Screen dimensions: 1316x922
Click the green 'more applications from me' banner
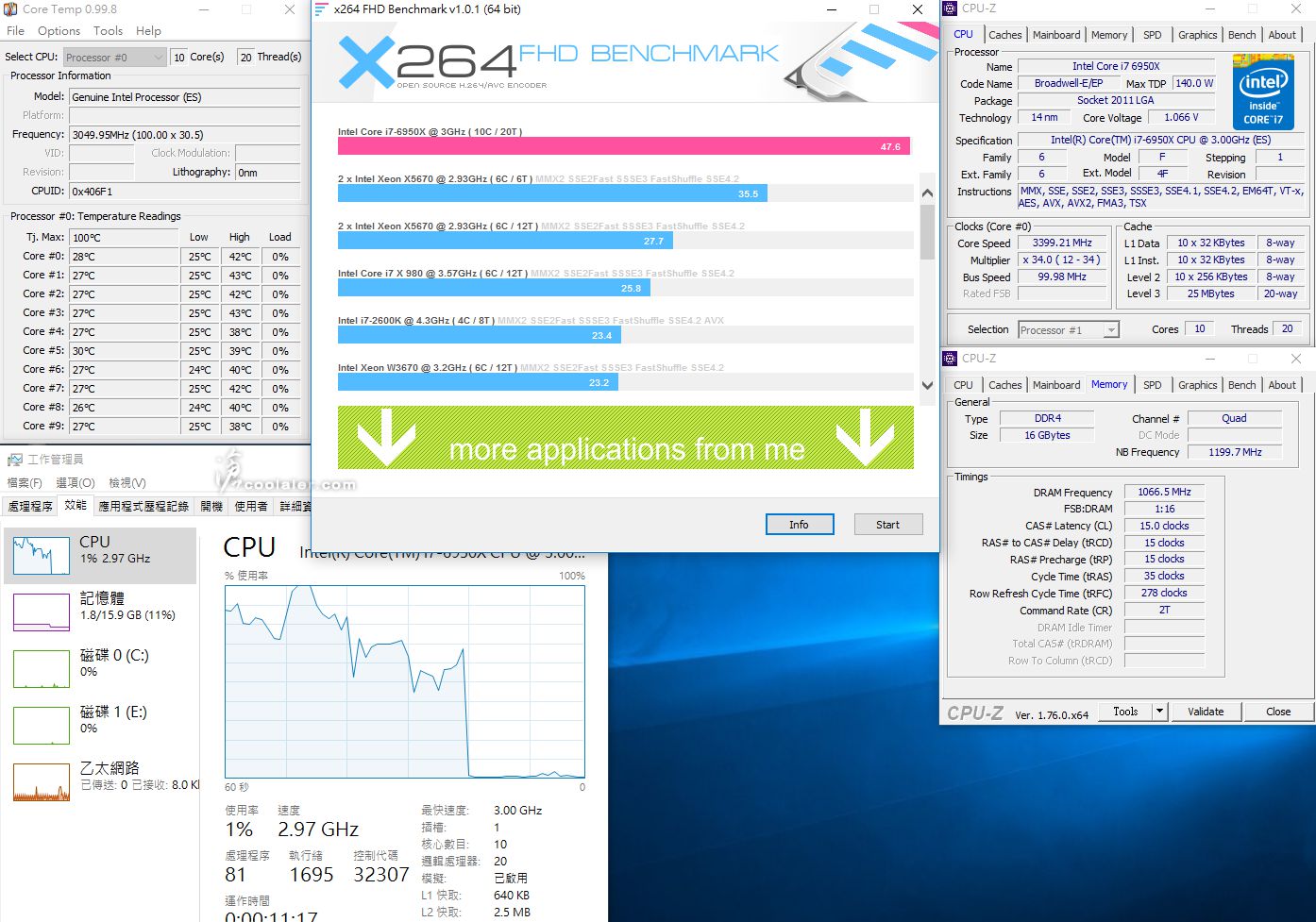[626, 438]
